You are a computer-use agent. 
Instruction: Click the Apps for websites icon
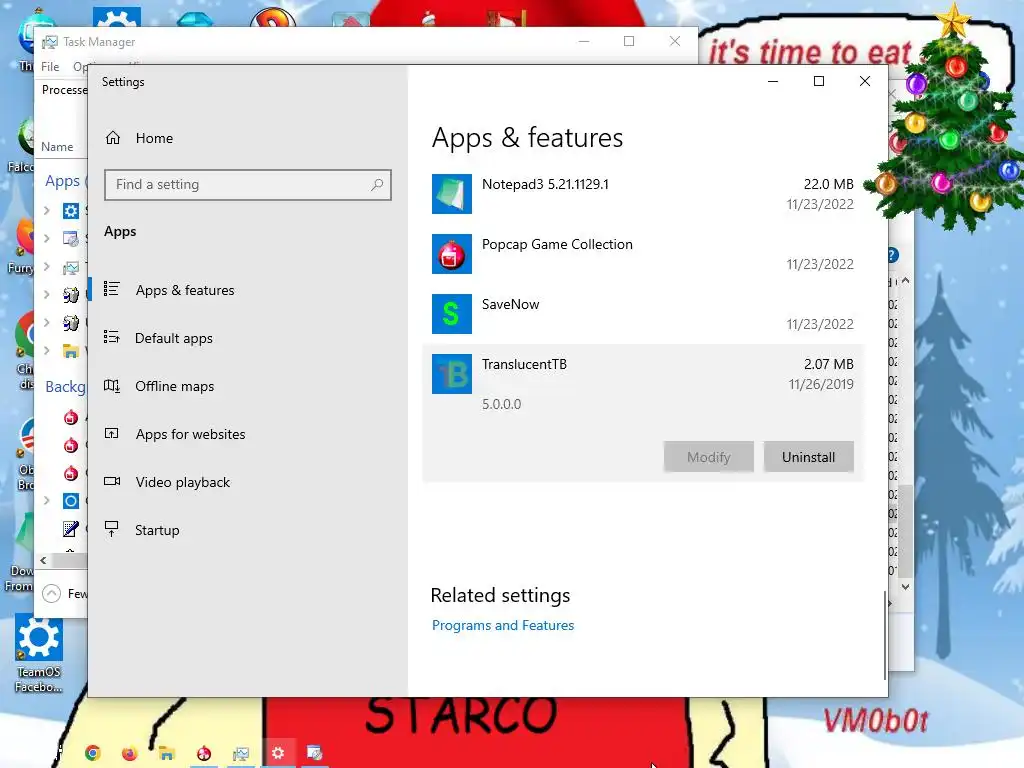pyautogui.click(x=112, y=434)
